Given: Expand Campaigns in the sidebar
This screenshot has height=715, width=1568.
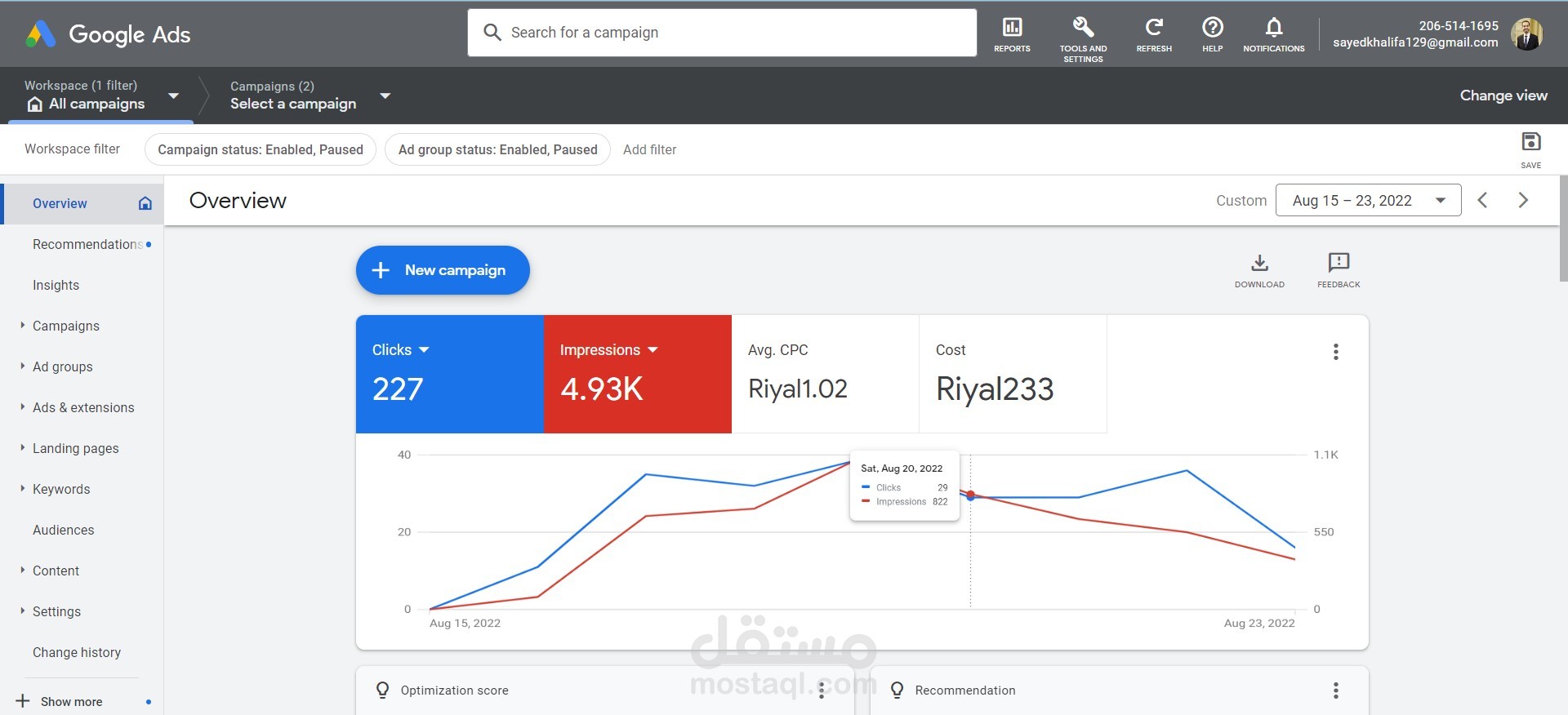Looking at the screenshot, I should pos(22,325).
